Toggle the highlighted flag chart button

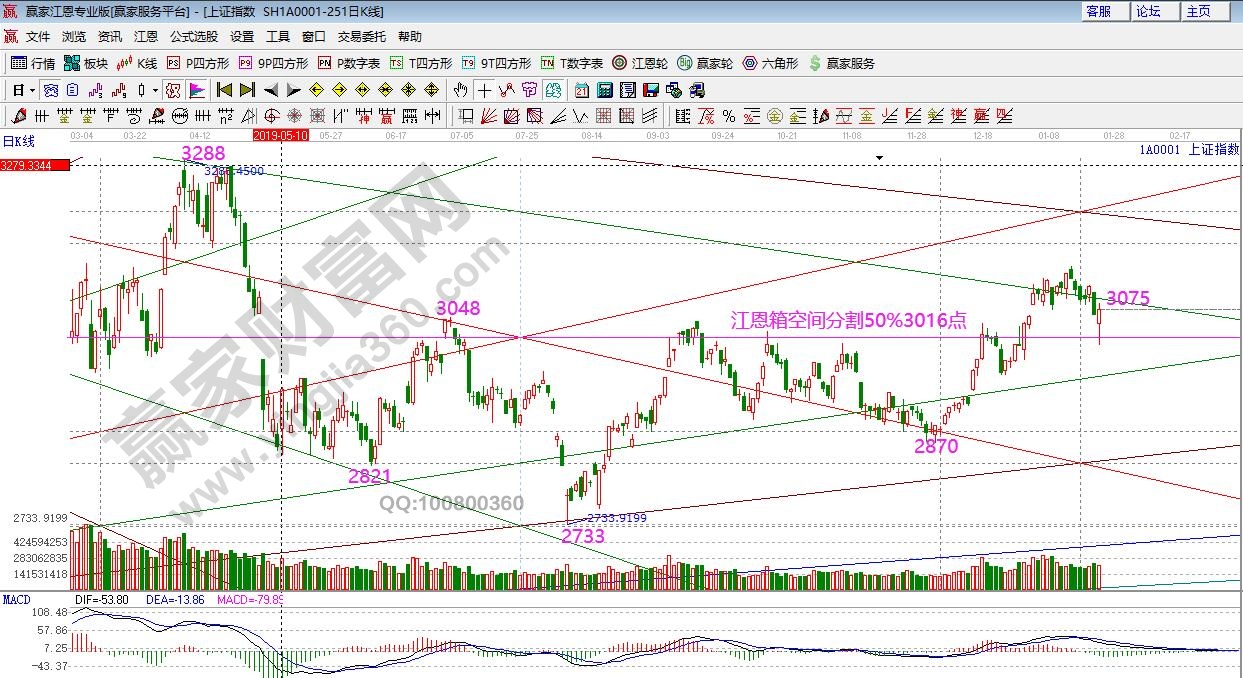point(196,90)
